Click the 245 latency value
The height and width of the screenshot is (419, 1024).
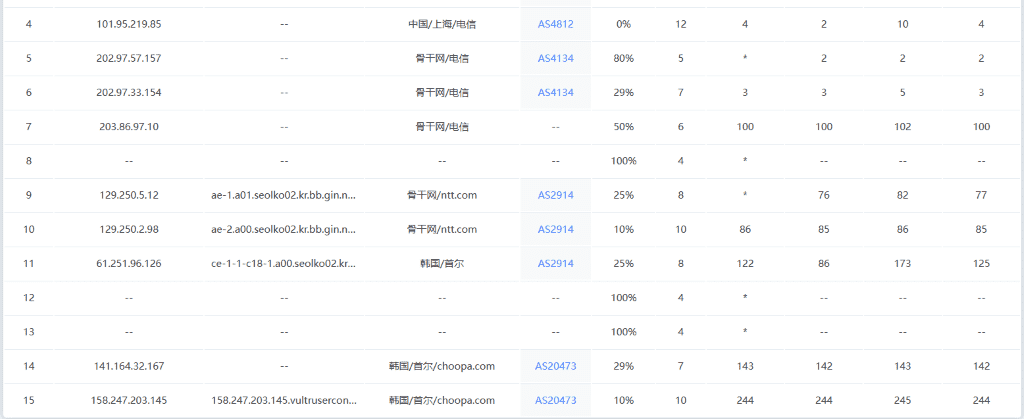pyautogui.click(x=902, y=400)
